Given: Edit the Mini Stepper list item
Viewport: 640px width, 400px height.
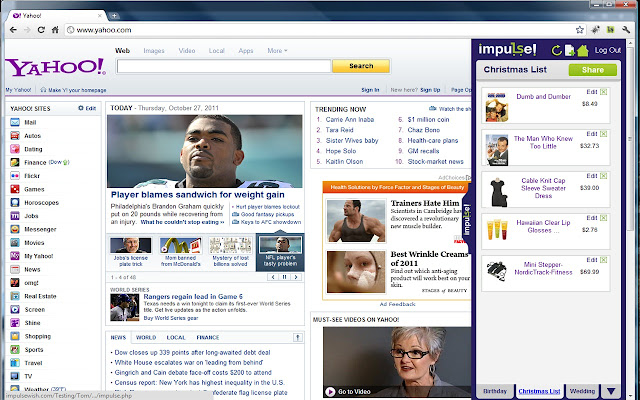Looking at the screenshot, I should click(592, 260).
